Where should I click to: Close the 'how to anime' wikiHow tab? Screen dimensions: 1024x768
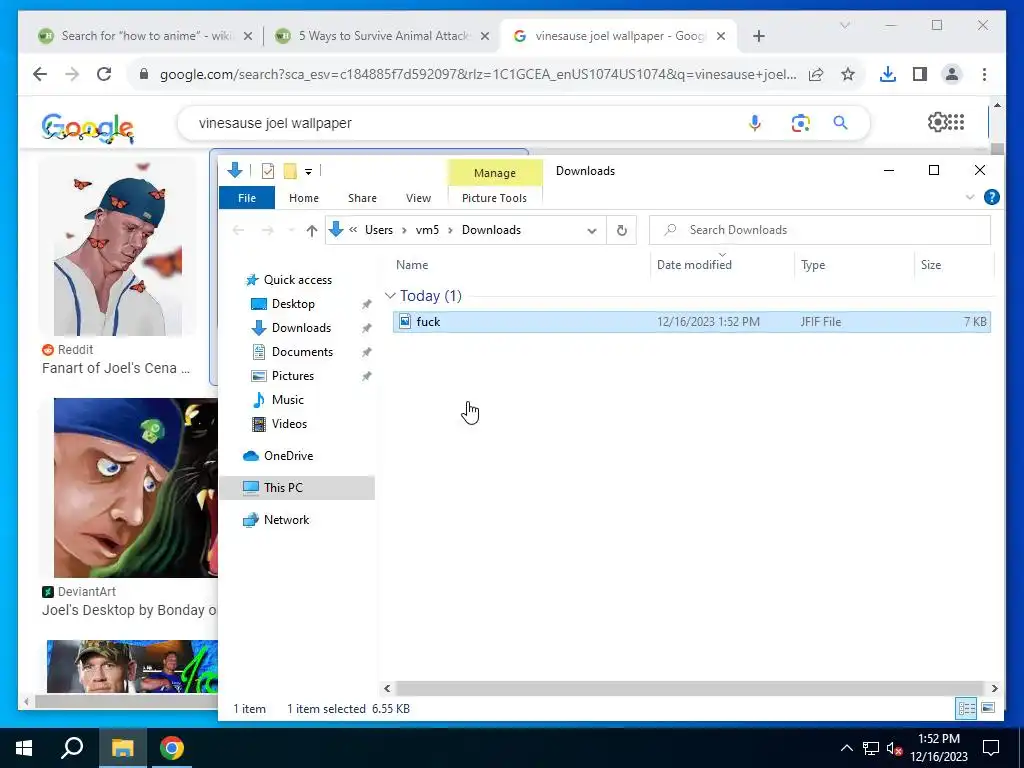248,36
